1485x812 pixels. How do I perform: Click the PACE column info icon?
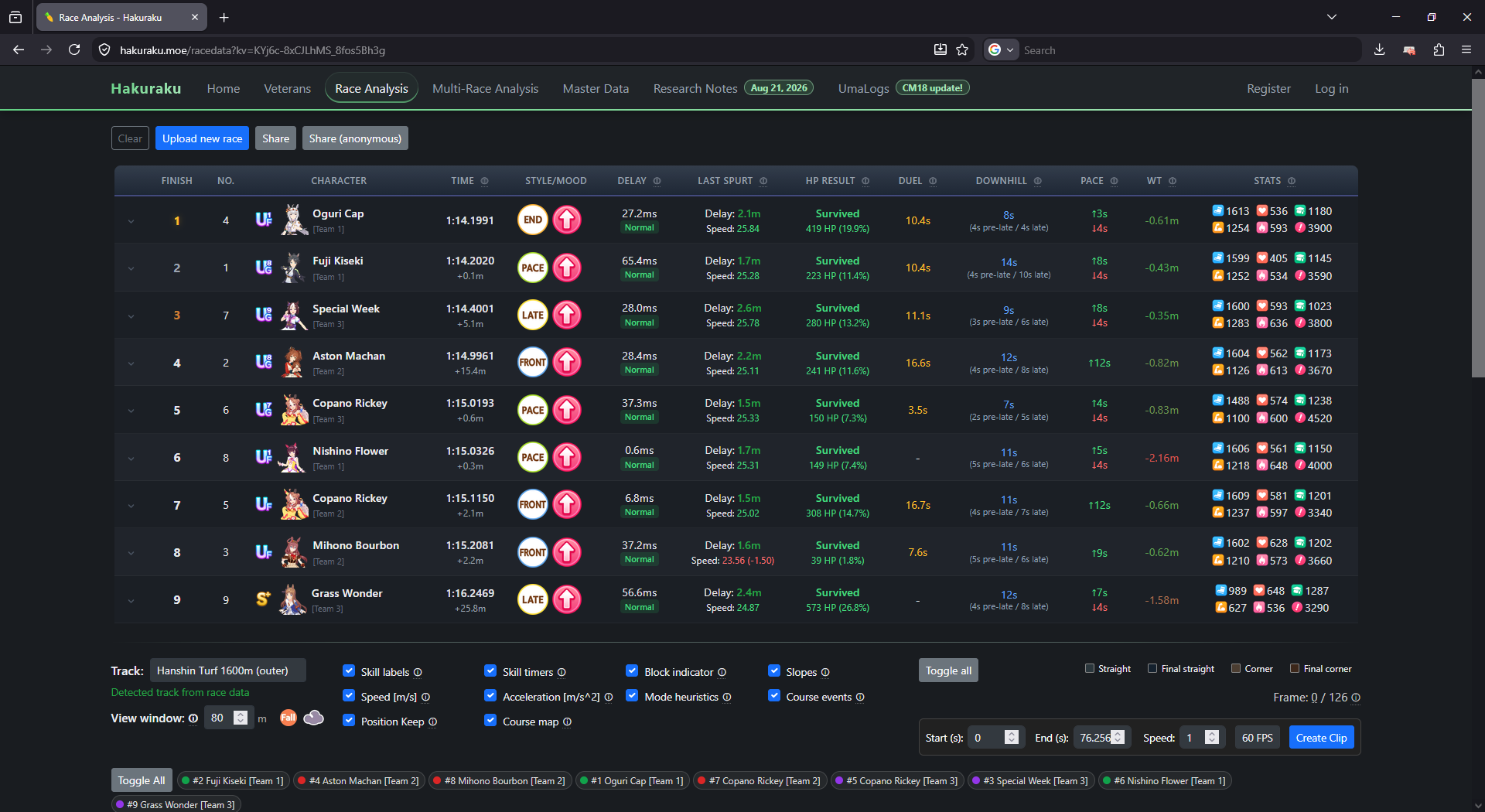pyautogui.click(x=1115, y=181)
